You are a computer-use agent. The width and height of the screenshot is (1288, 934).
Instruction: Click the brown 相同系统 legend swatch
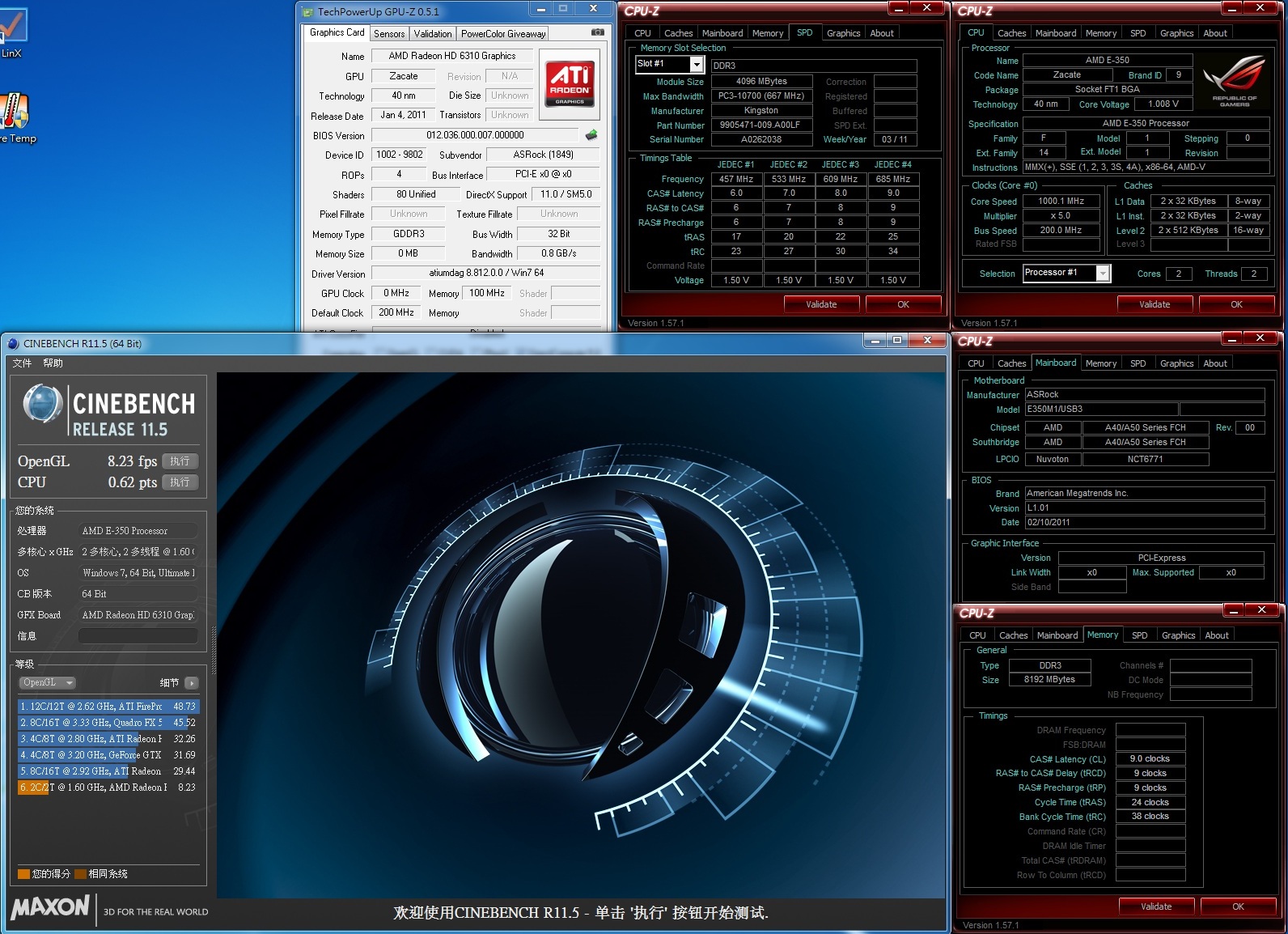point(80,874)
